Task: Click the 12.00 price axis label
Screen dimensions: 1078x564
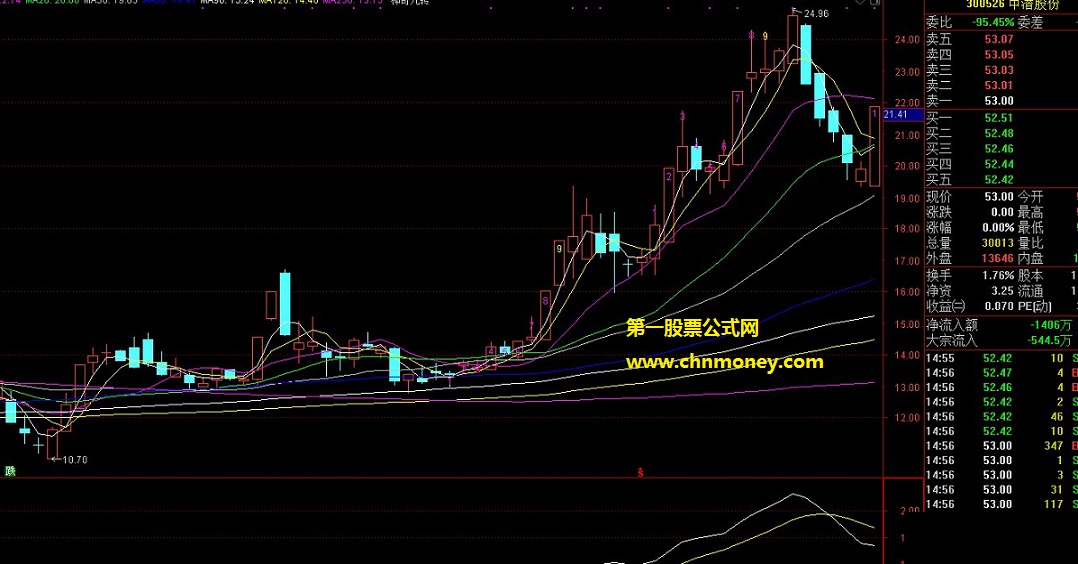Action: click(907, 417)
